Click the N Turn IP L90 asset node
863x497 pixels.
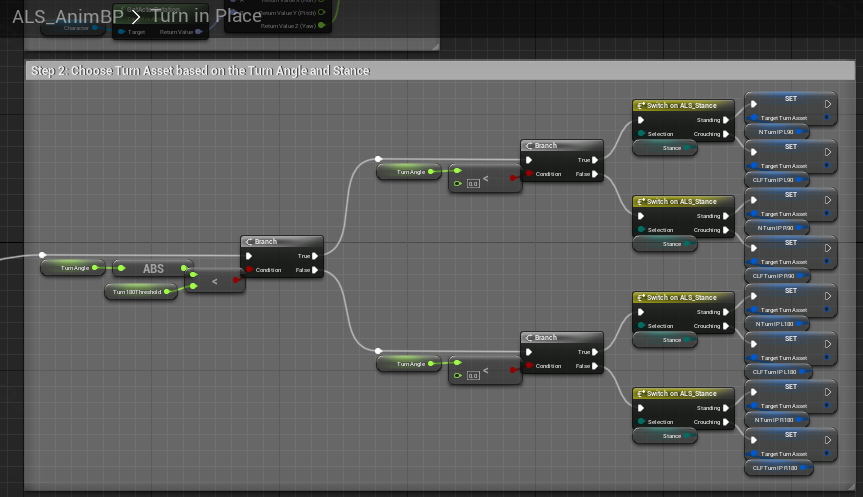tap(775, 132)
